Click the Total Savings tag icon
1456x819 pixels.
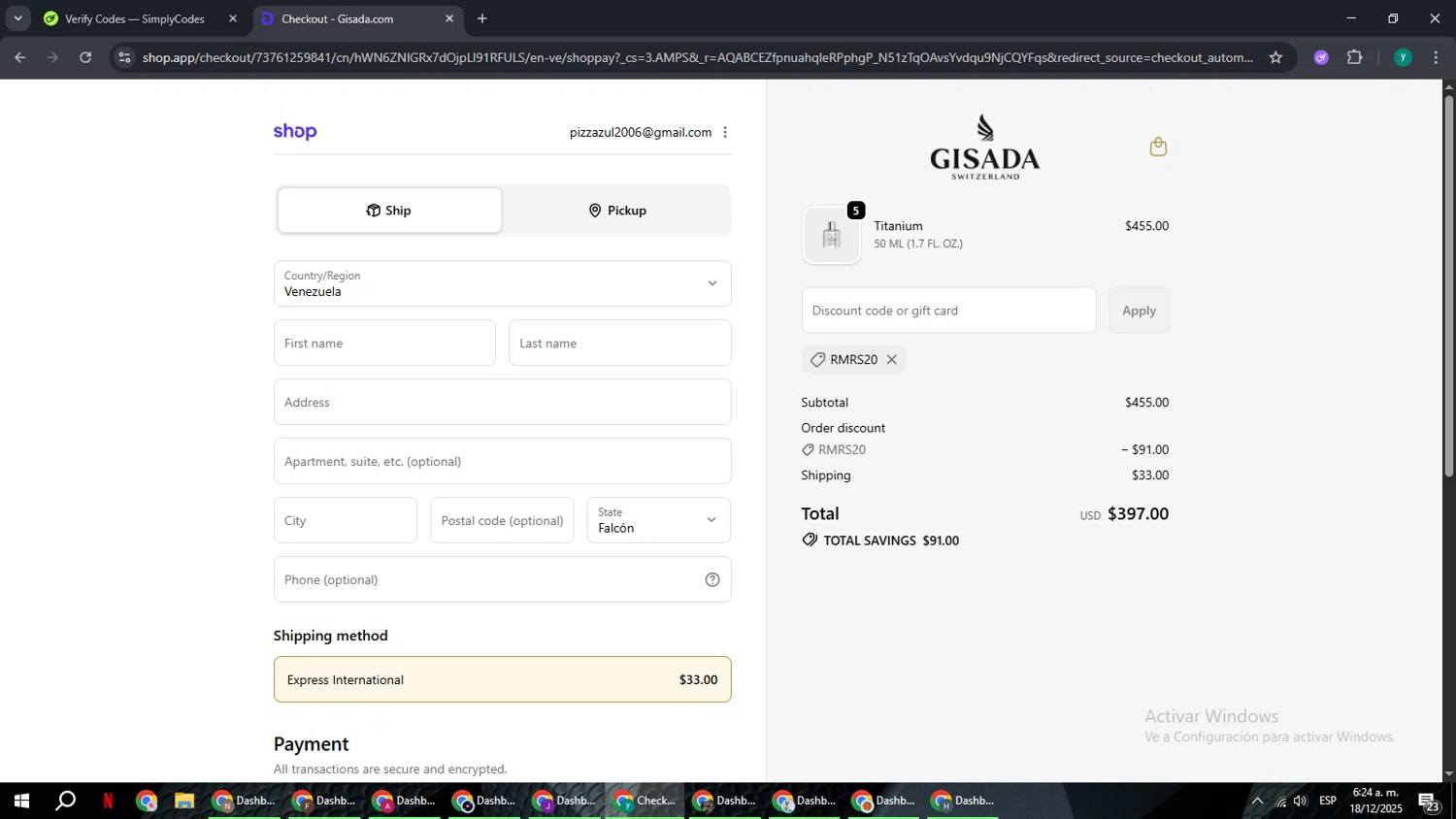click(810, 540)
